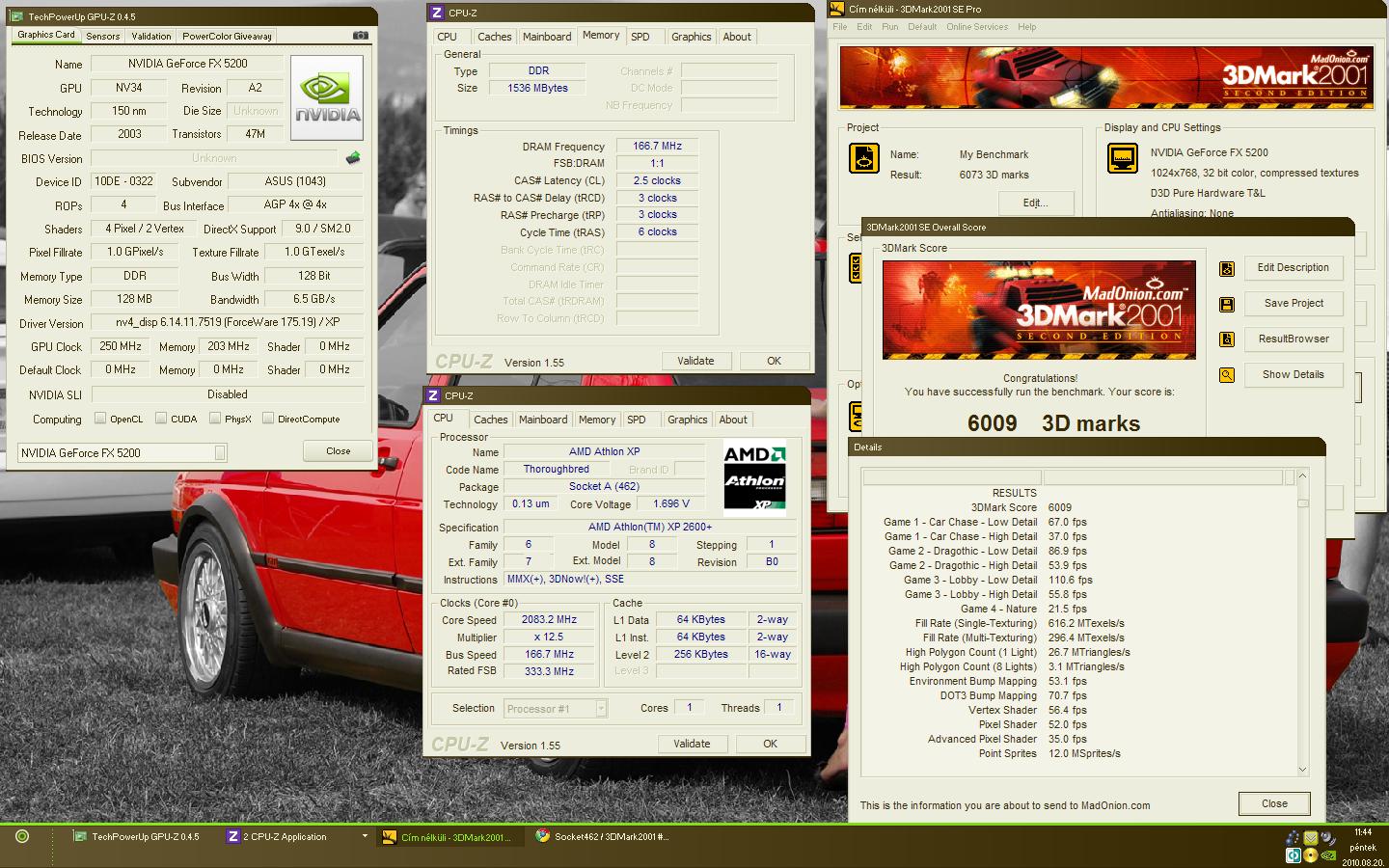1389x868 pixels.
Task: Click the 3DMark2001 banner image in Overall Score
Action: click(1039, 310)
